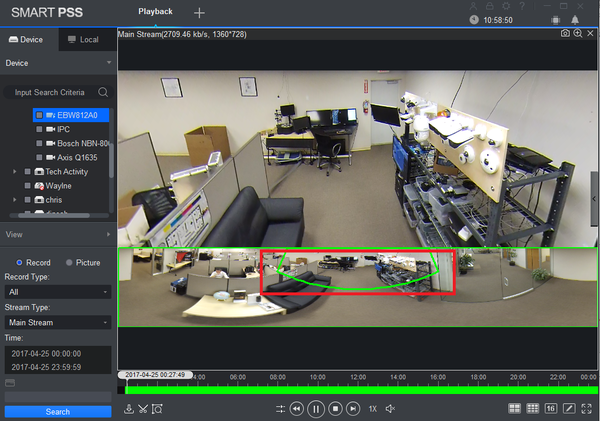Switch to the Device tab
The image size is (600, 421).
click(x=29, y=39)
